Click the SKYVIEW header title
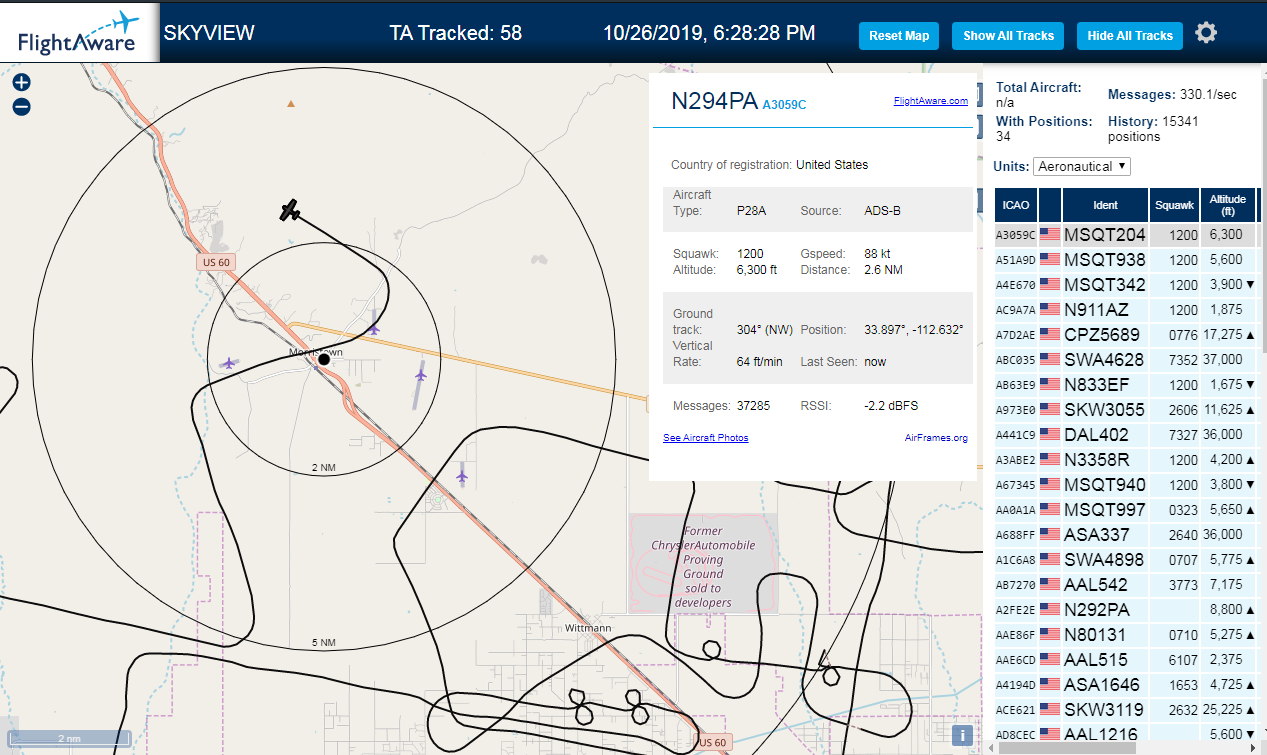Viewport: 1267px width, 755px height. click(209, 33)
